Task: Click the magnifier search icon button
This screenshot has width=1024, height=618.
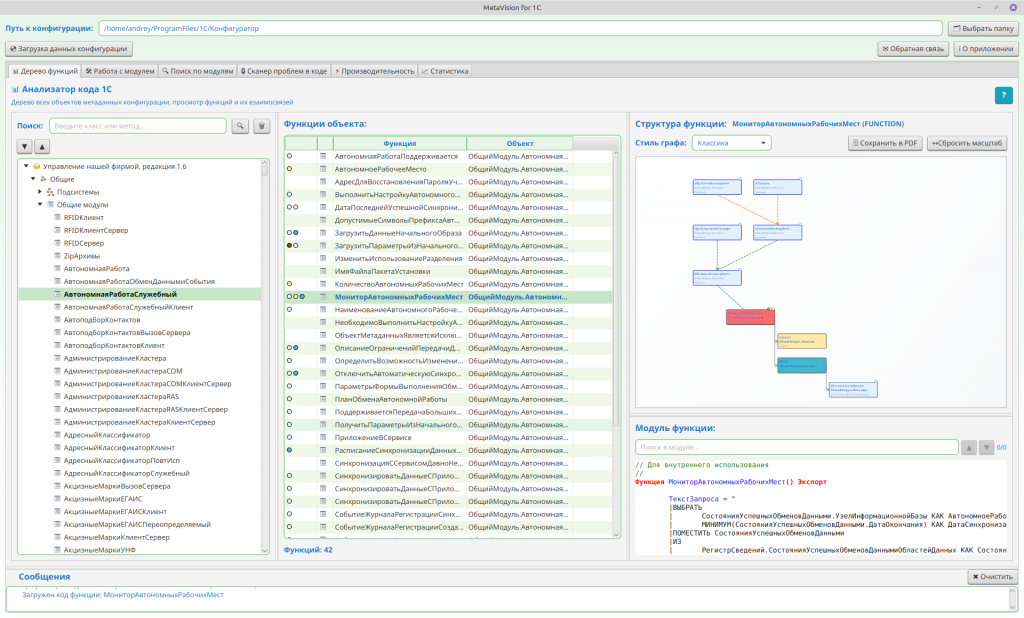Action: (x=240, y=126)
